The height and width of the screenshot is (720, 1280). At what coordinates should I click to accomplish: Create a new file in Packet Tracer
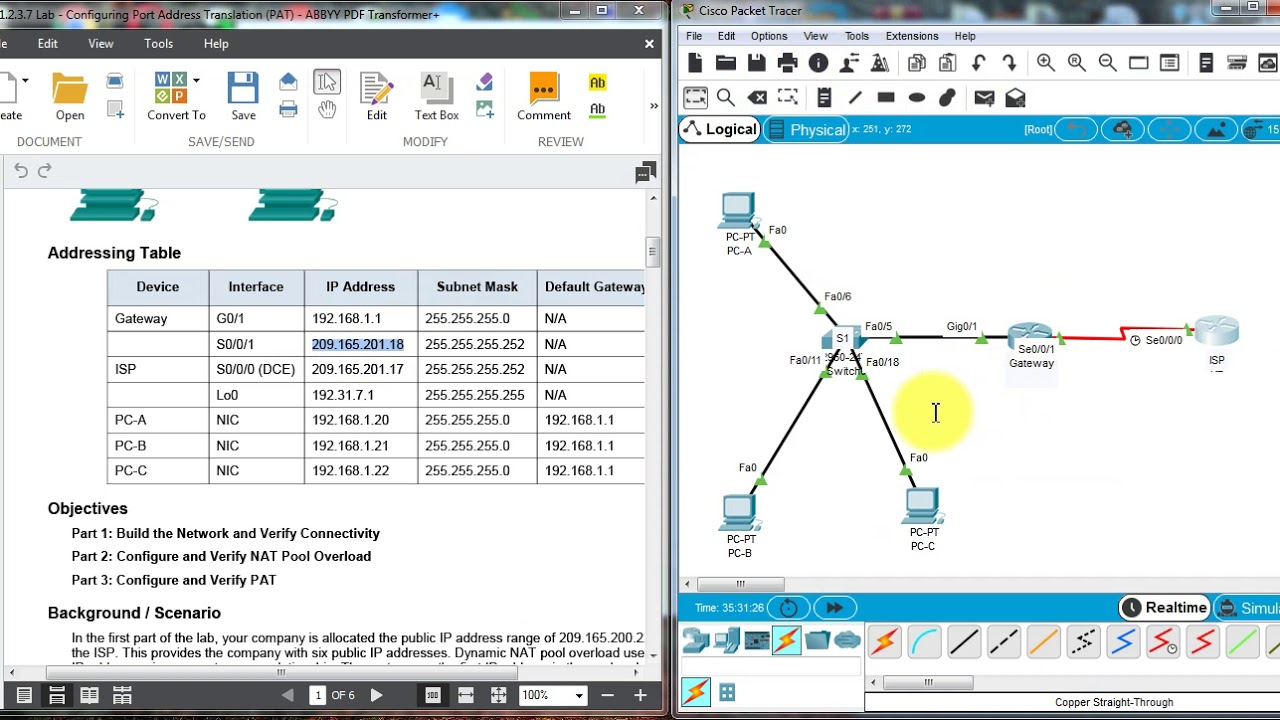(695, 63)
